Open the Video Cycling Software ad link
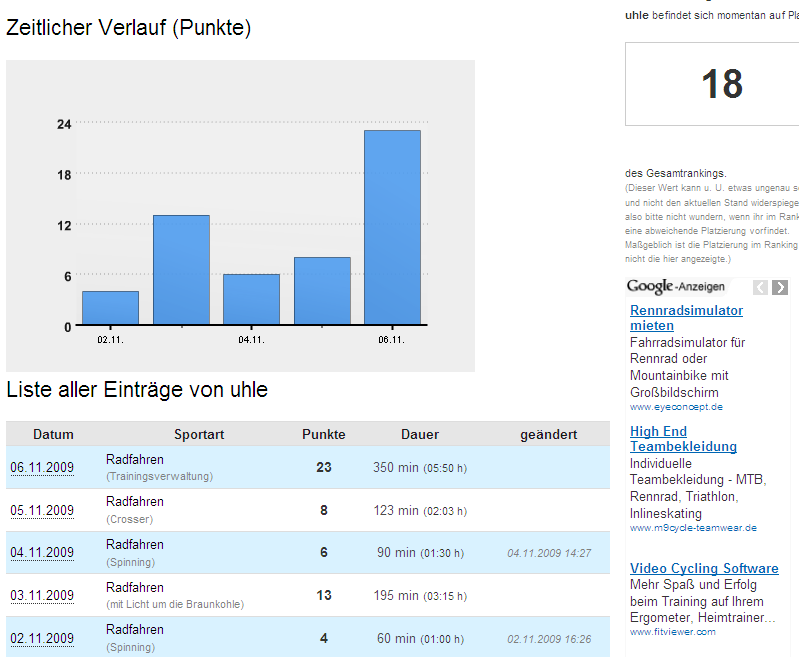The height and width of the screenshot is (657, 799). (x=704, y=568)
